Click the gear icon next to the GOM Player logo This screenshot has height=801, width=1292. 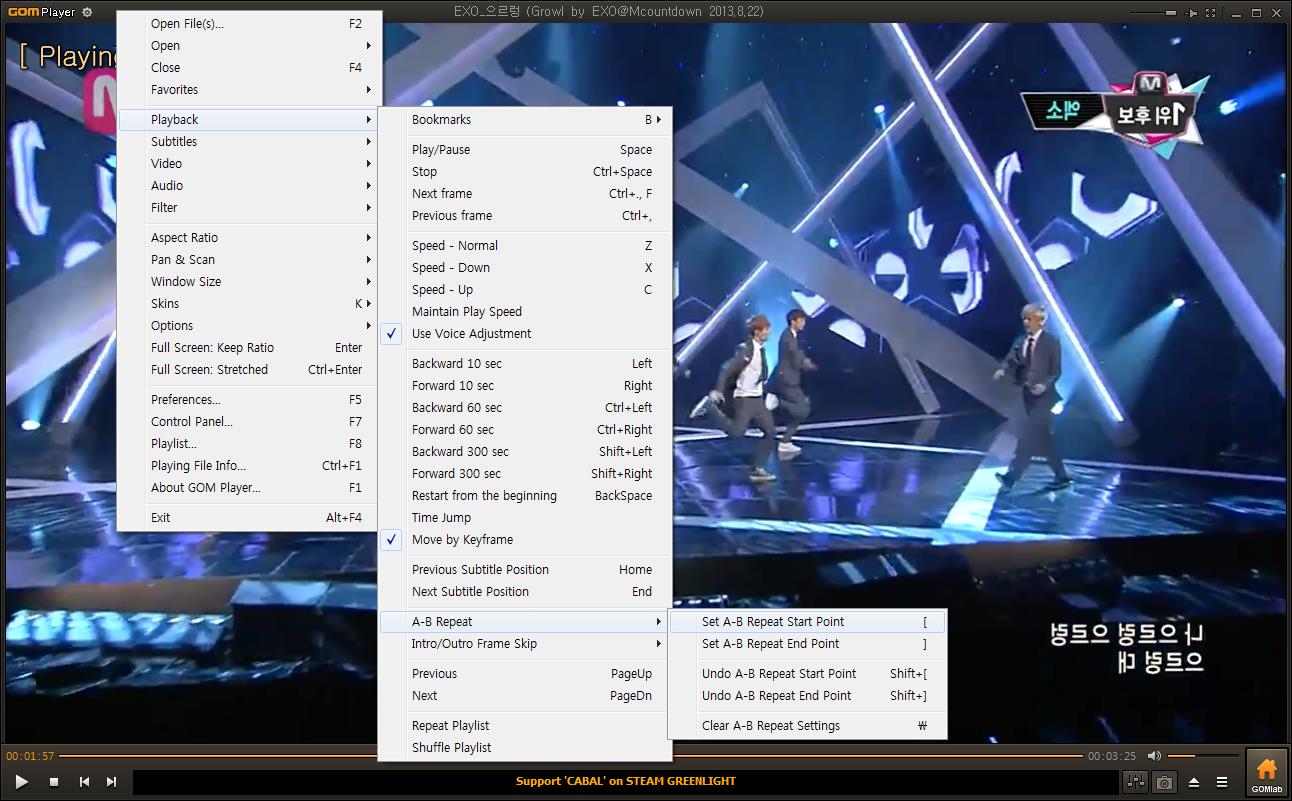click(87, 12)
